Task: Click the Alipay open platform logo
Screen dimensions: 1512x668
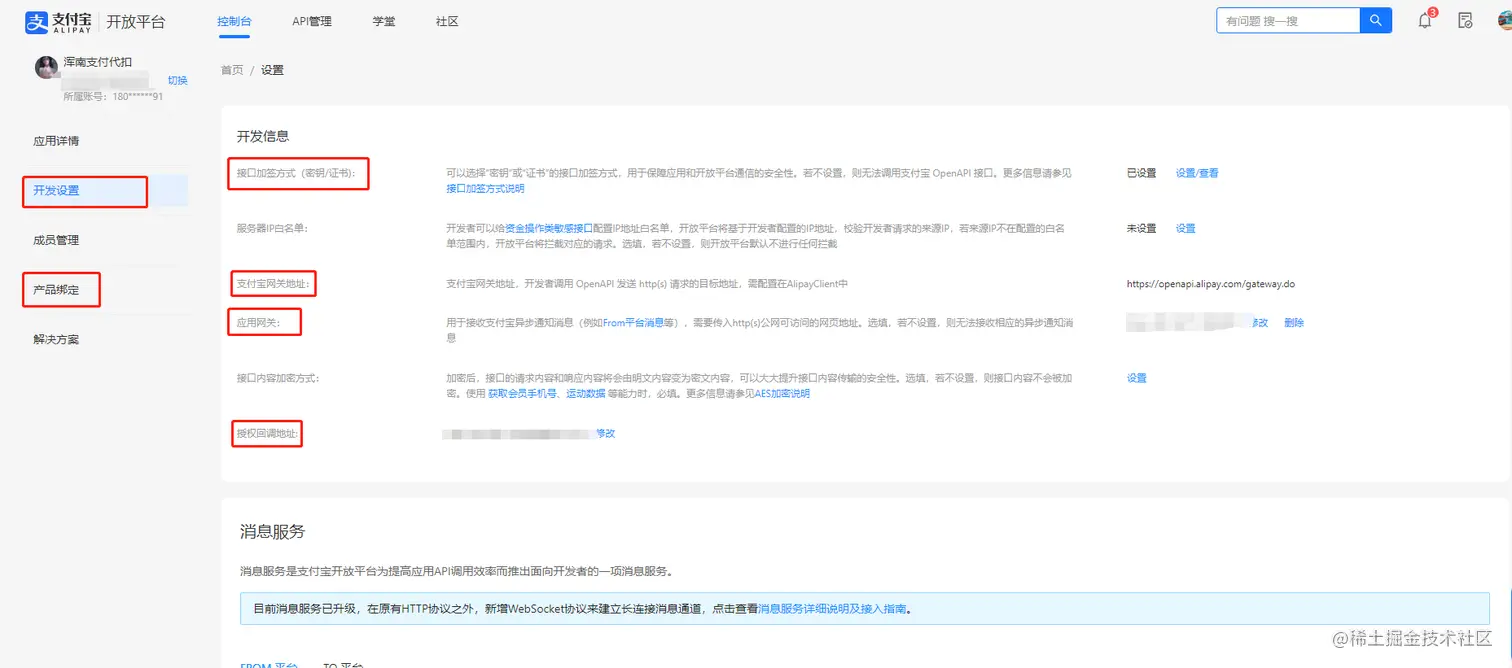Action: [95, 21]
